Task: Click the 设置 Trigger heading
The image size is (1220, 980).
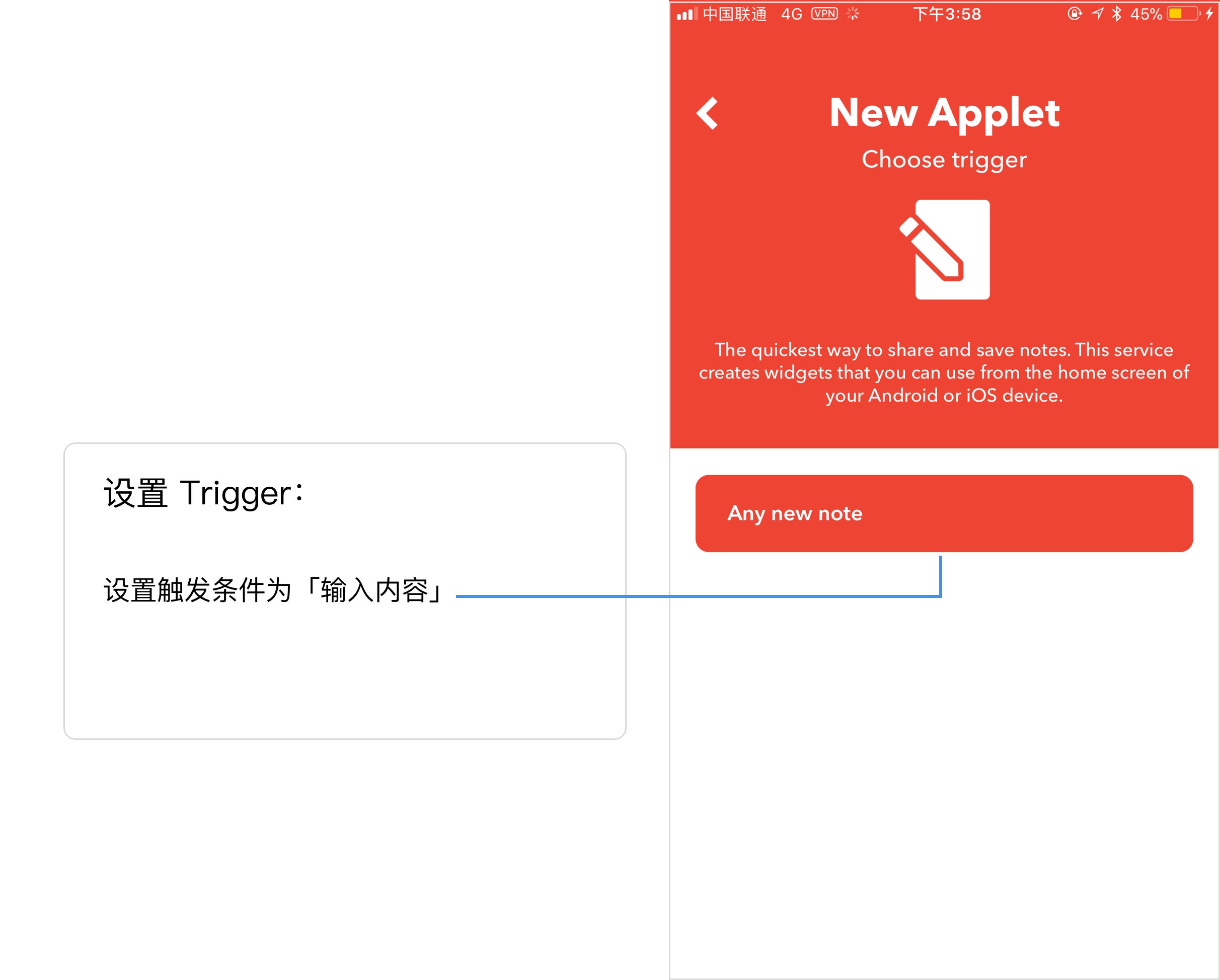Action: 204,493
